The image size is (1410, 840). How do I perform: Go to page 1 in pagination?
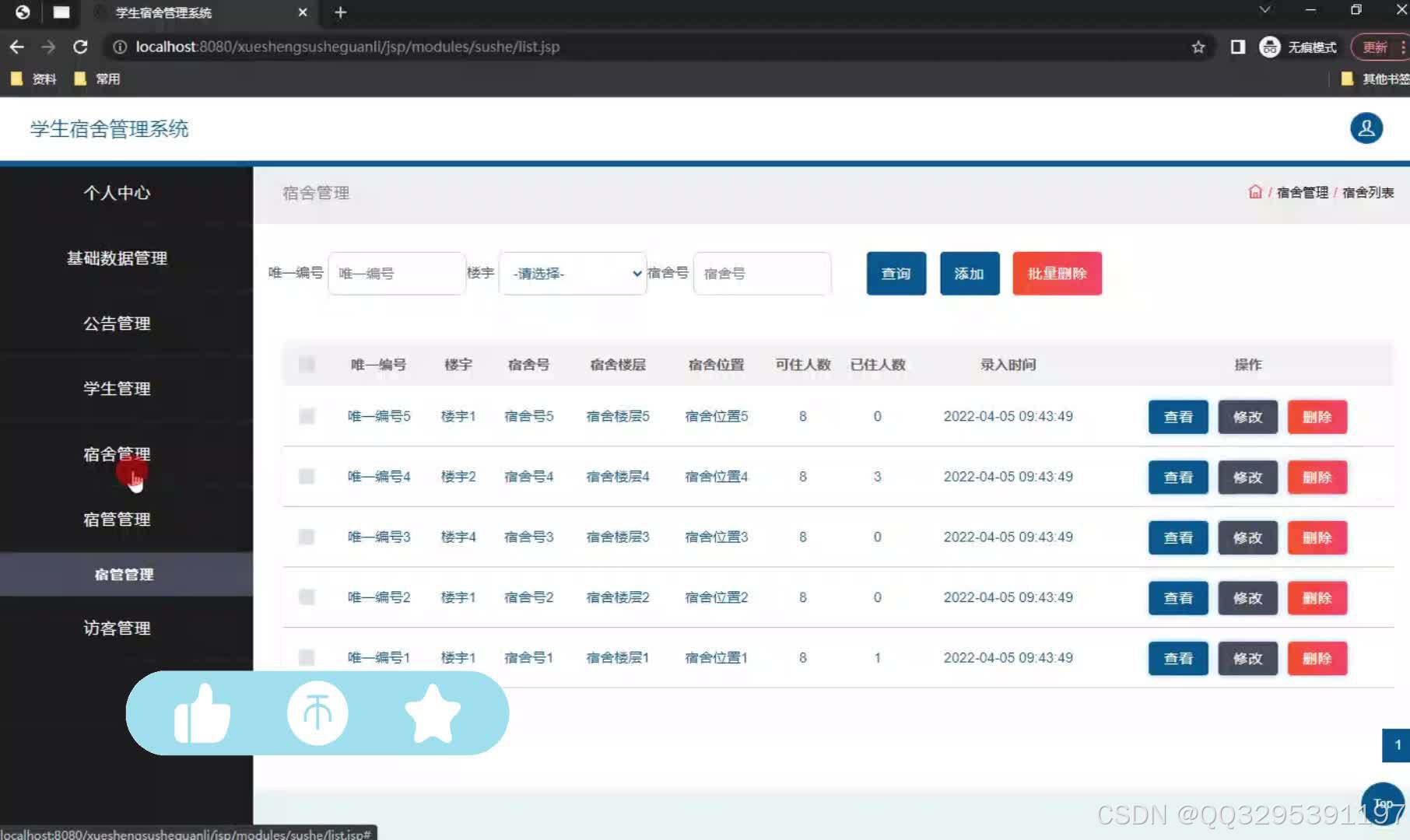1397,745
